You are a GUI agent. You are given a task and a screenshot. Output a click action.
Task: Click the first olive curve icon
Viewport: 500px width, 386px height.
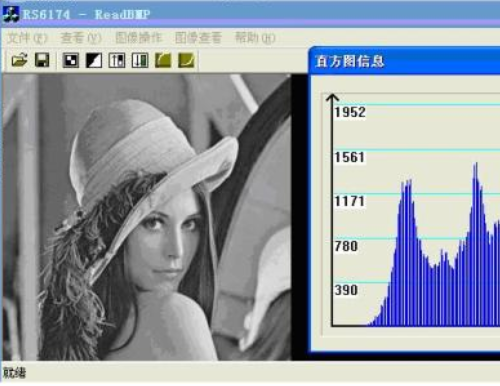(x=163, y=61)
